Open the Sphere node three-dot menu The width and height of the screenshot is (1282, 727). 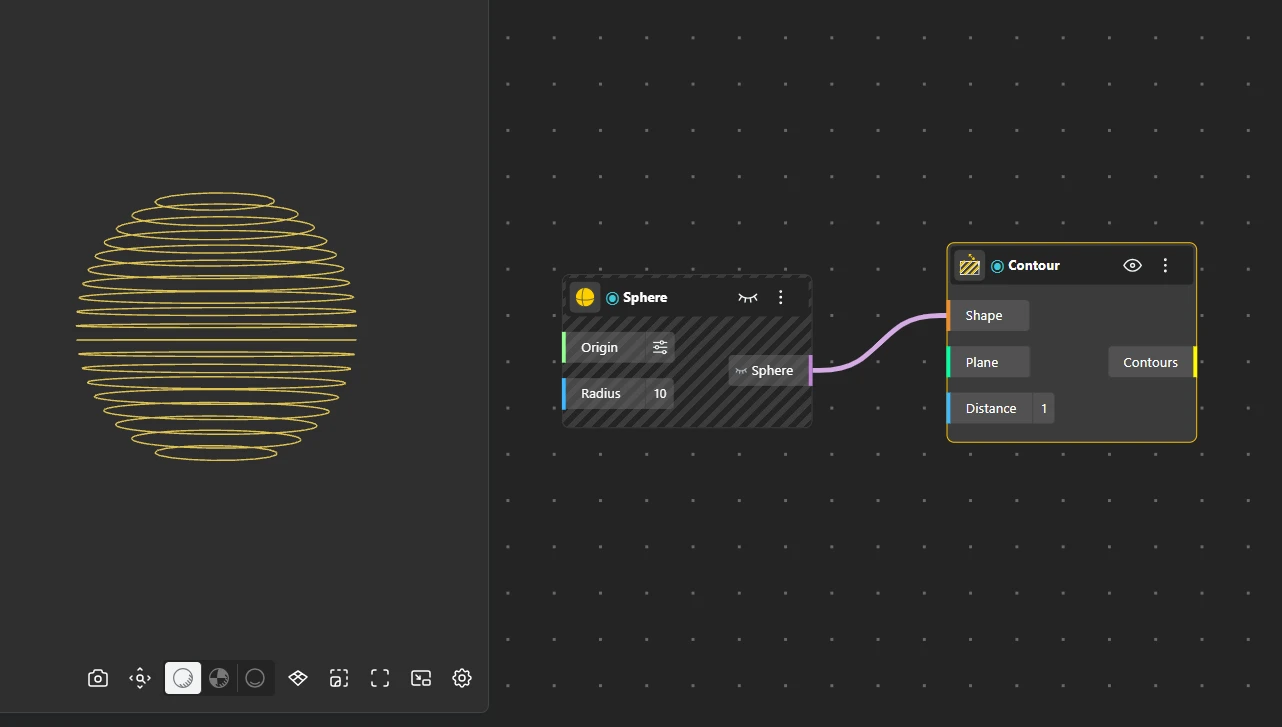pos(781,298)
